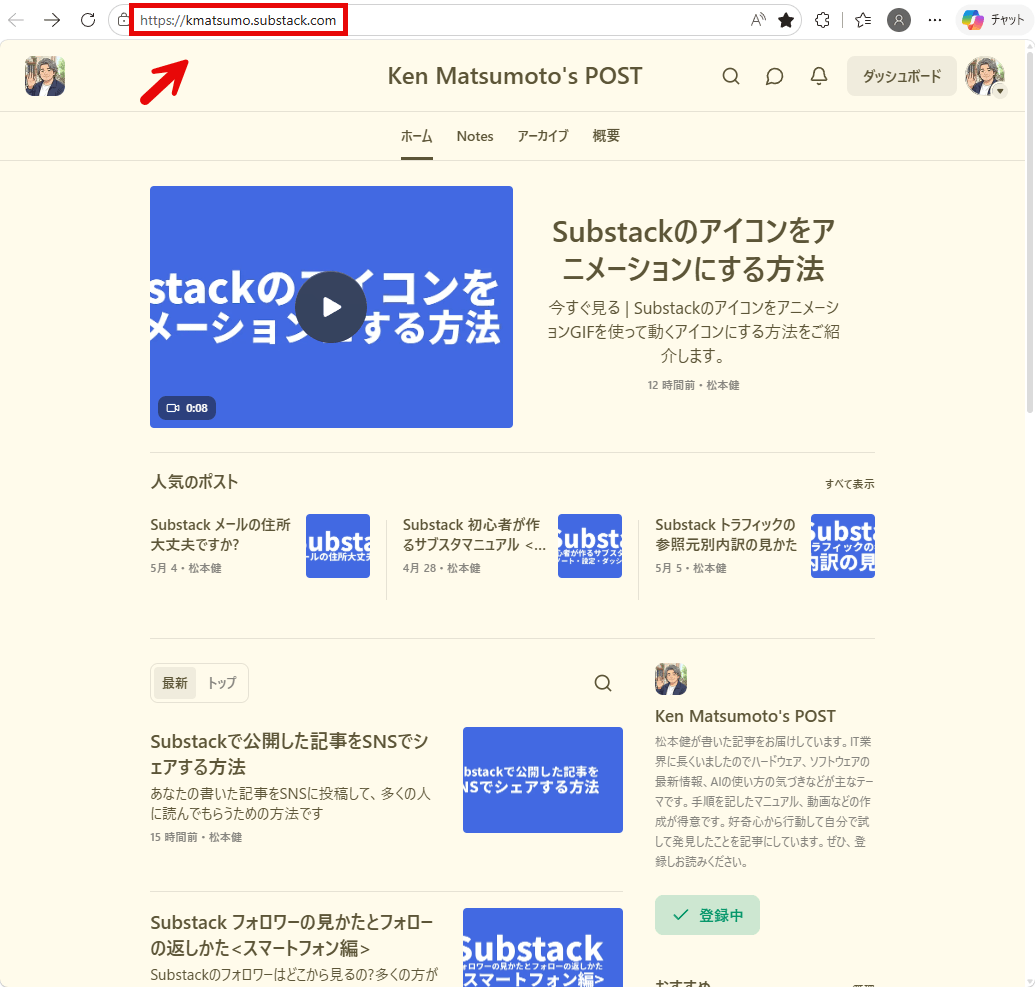Open the browser profile avatar

pos(898,20)
